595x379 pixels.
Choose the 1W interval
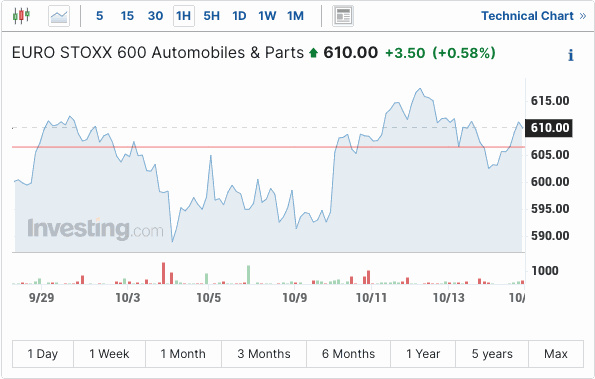pos(267,16)
